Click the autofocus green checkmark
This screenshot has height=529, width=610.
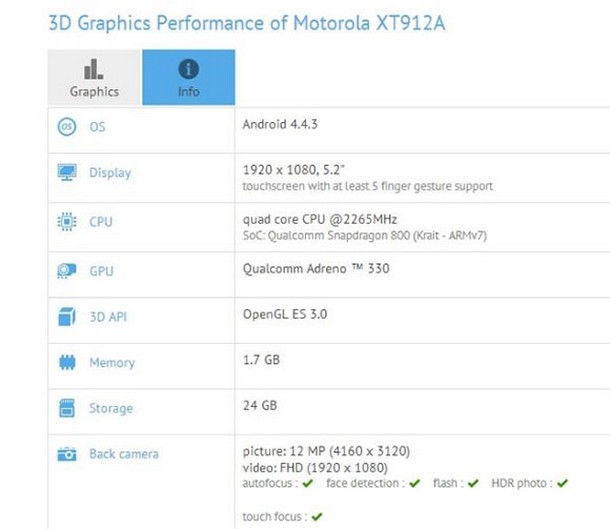tap(308, 483)
